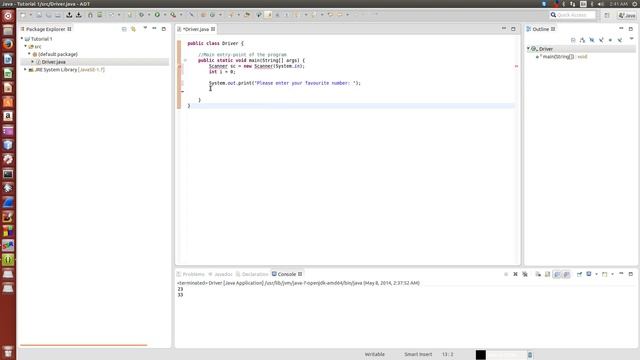Select the Console tab
Image resolution: width=640 pixels, height=360 pixels.
287,274
